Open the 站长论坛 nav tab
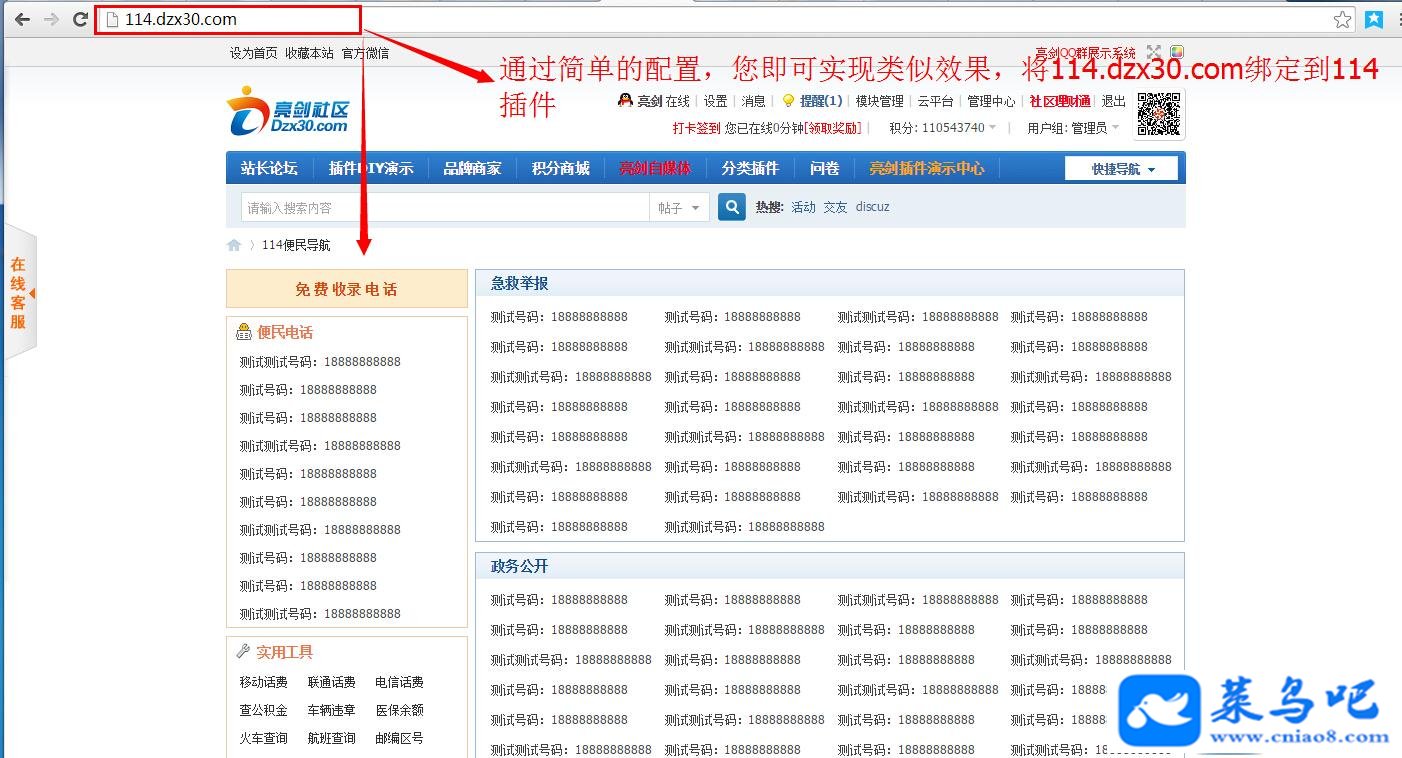The height and width of the screenshot is (758, 1402). click(269, 168)
